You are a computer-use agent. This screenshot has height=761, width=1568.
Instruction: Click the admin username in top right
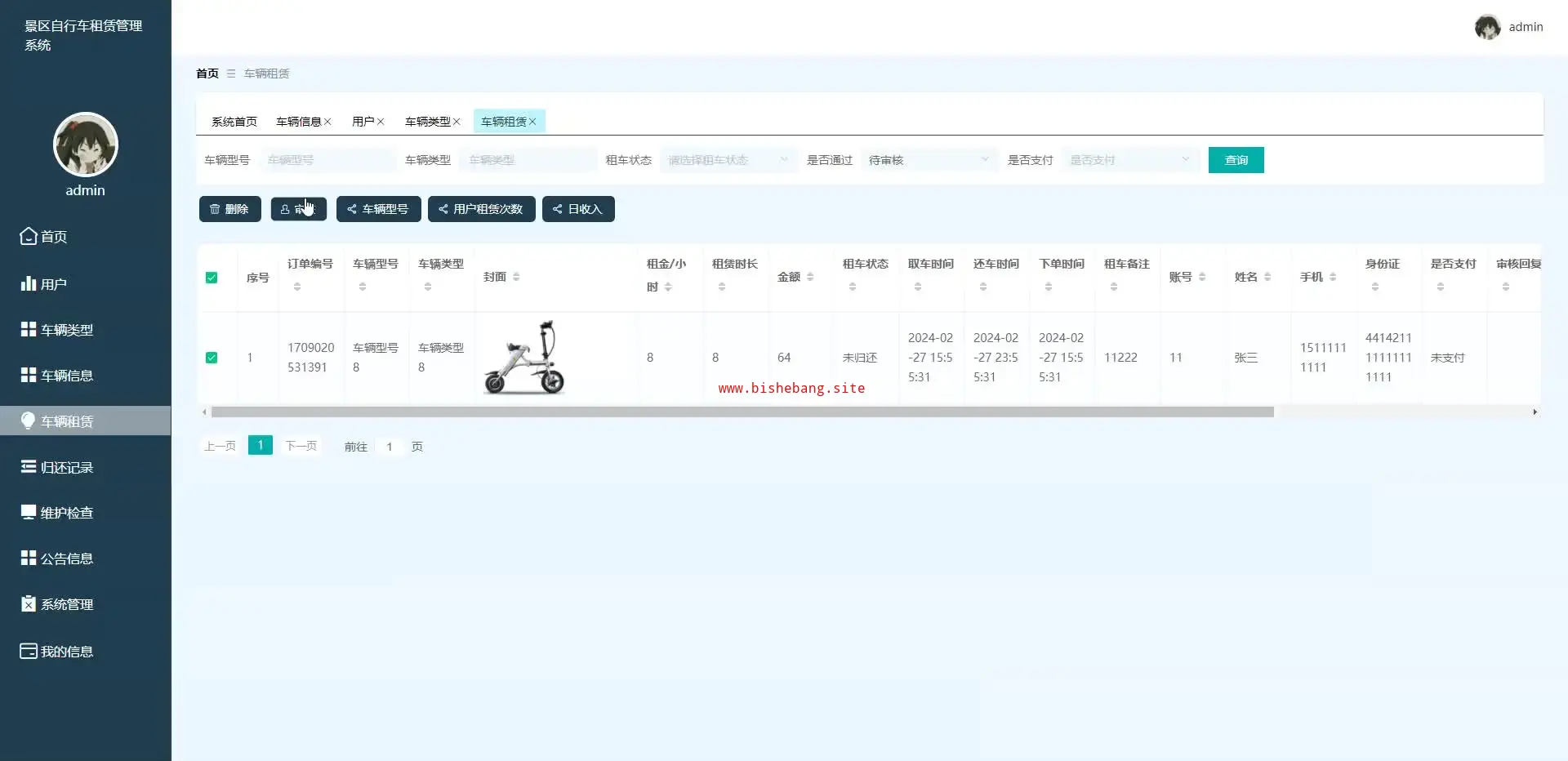[x=1526, y=27]
